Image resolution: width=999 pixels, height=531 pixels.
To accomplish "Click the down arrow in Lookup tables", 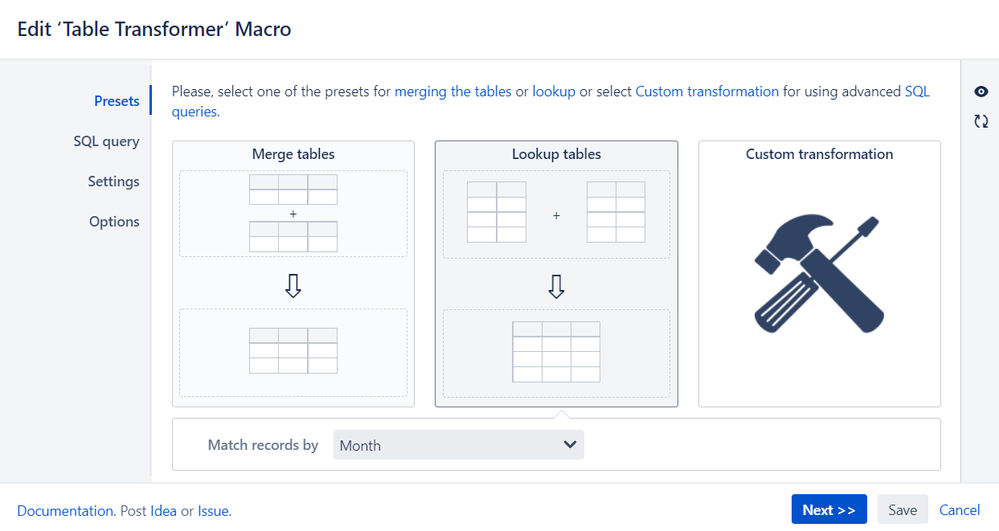I will tap(556, 287).
